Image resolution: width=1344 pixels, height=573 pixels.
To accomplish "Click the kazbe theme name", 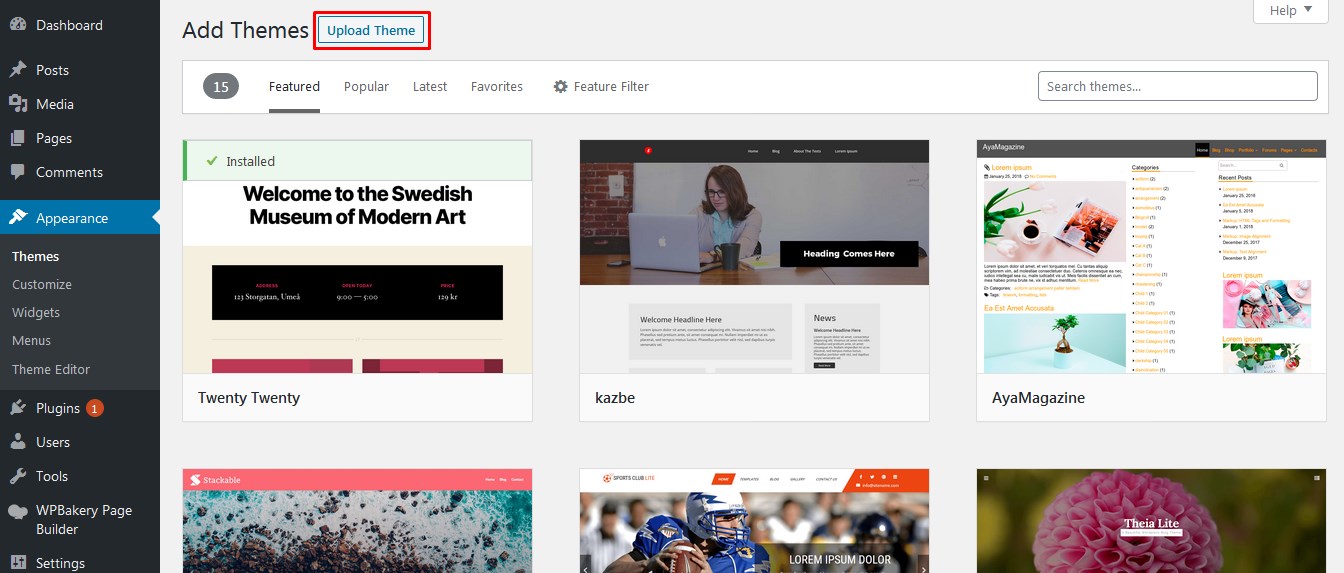I will (615, 397).
